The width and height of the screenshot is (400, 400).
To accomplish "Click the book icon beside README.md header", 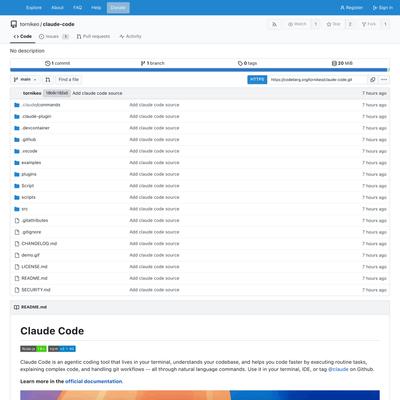I will 16,307.
